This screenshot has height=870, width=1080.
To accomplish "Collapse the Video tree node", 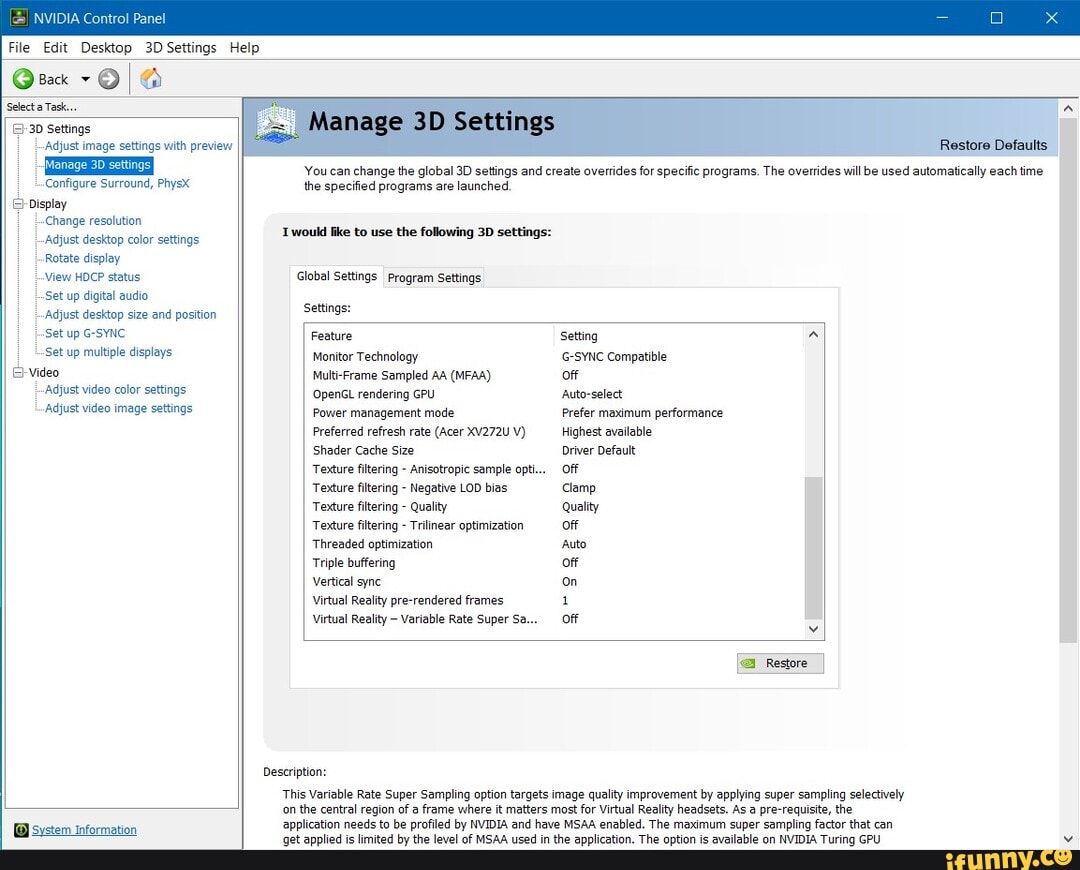I will pos(19,372).
